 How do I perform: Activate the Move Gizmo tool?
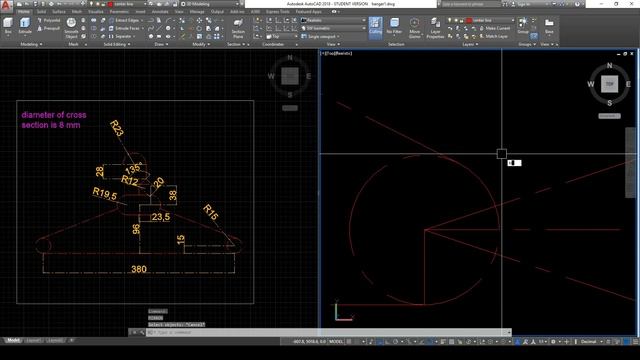[414, 28]
